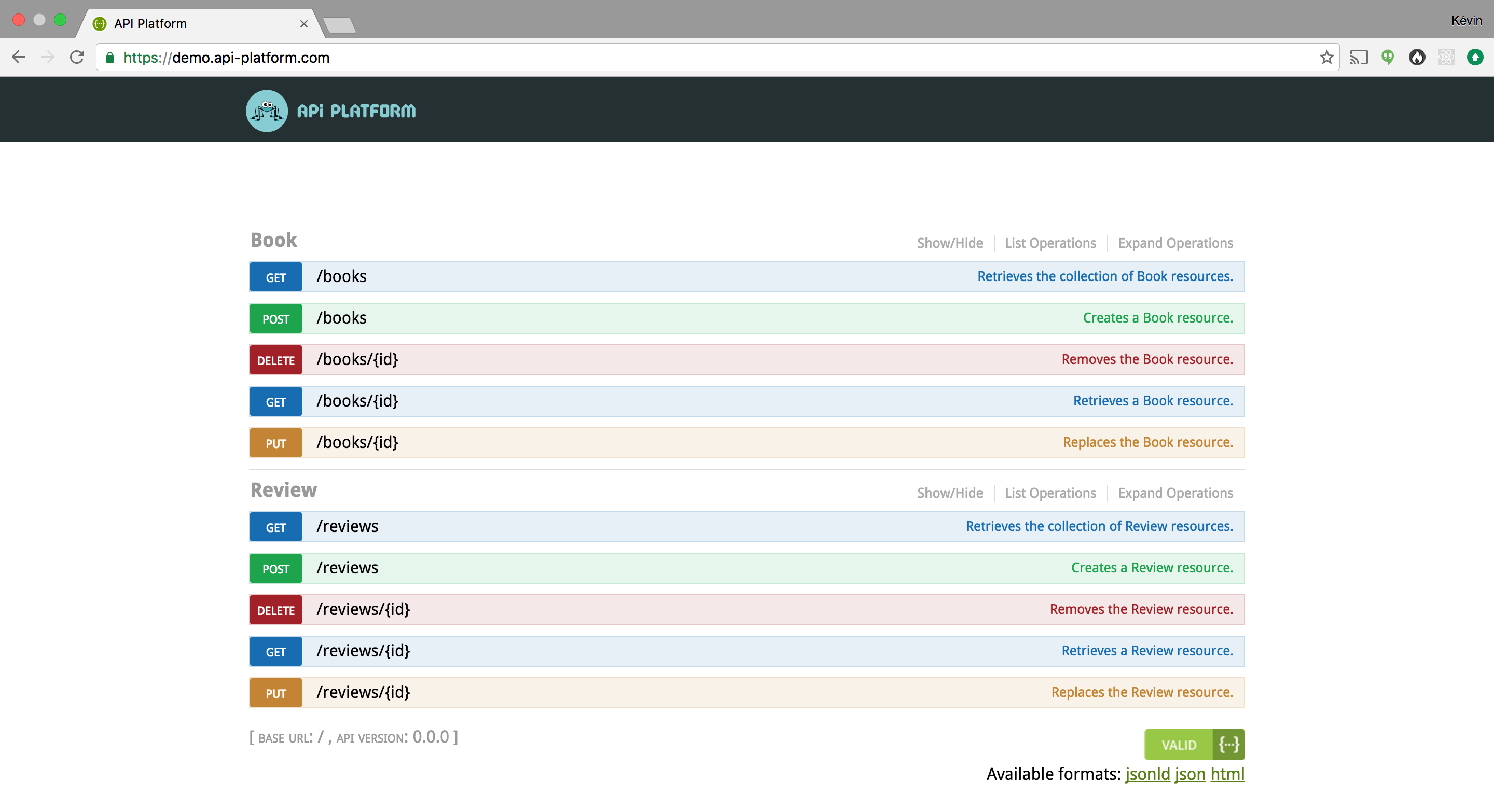The image size is (1494, 812).
Task: Click the browser forward arrow
Action: click(48, 57)
